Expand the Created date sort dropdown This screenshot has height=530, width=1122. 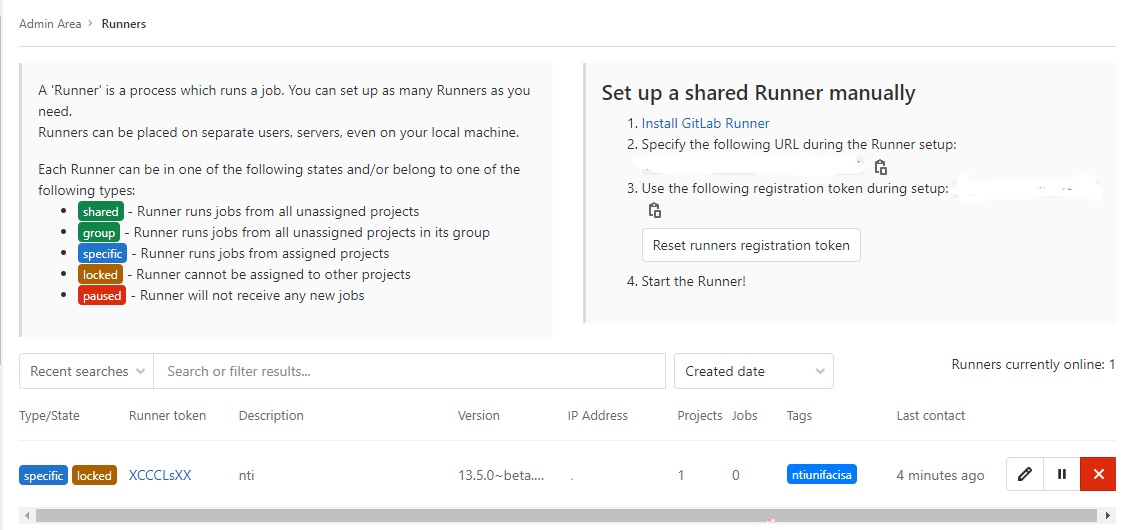click(x=753, y=371)
